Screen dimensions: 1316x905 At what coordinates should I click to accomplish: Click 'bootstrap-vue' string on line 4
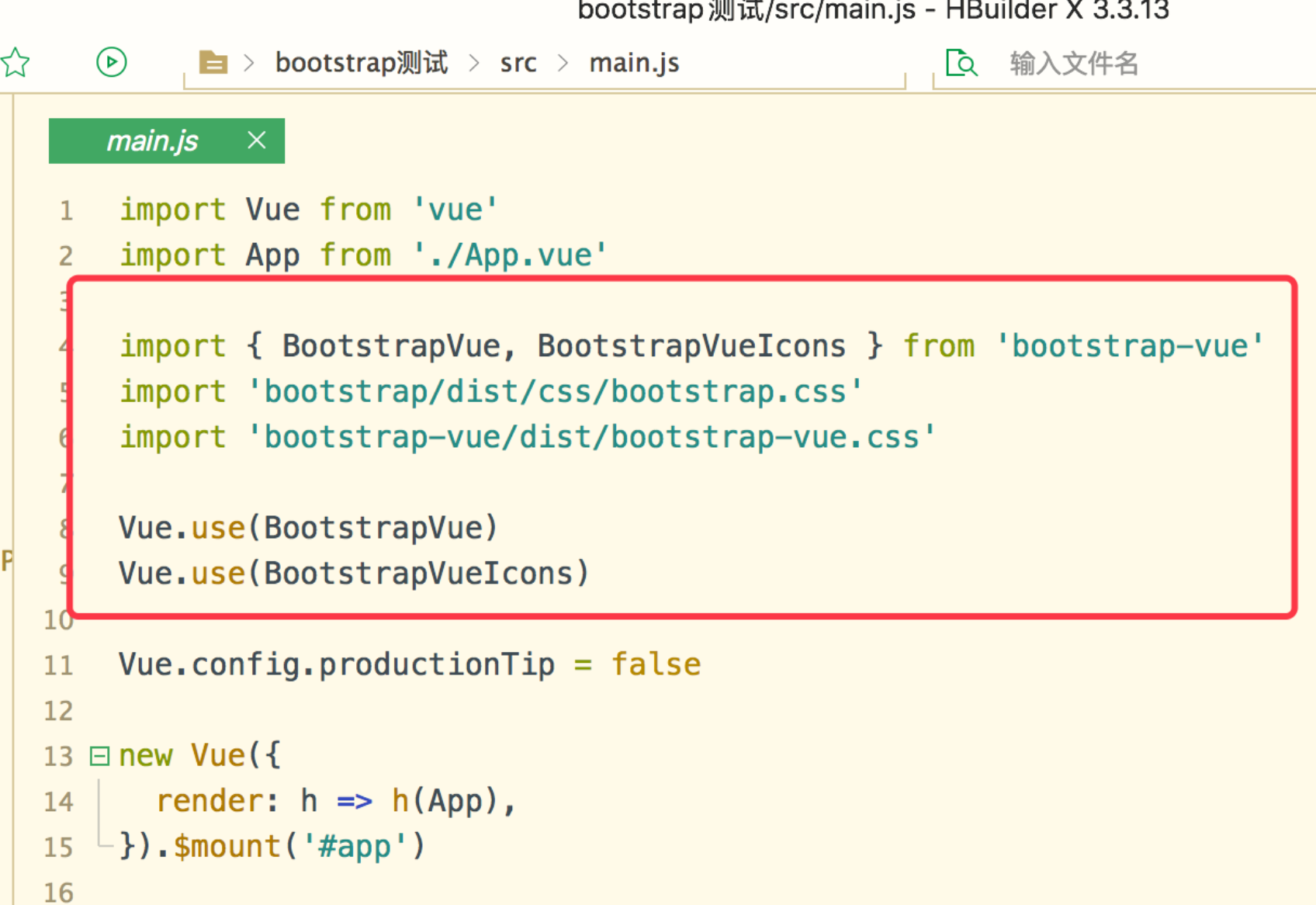1130,346
